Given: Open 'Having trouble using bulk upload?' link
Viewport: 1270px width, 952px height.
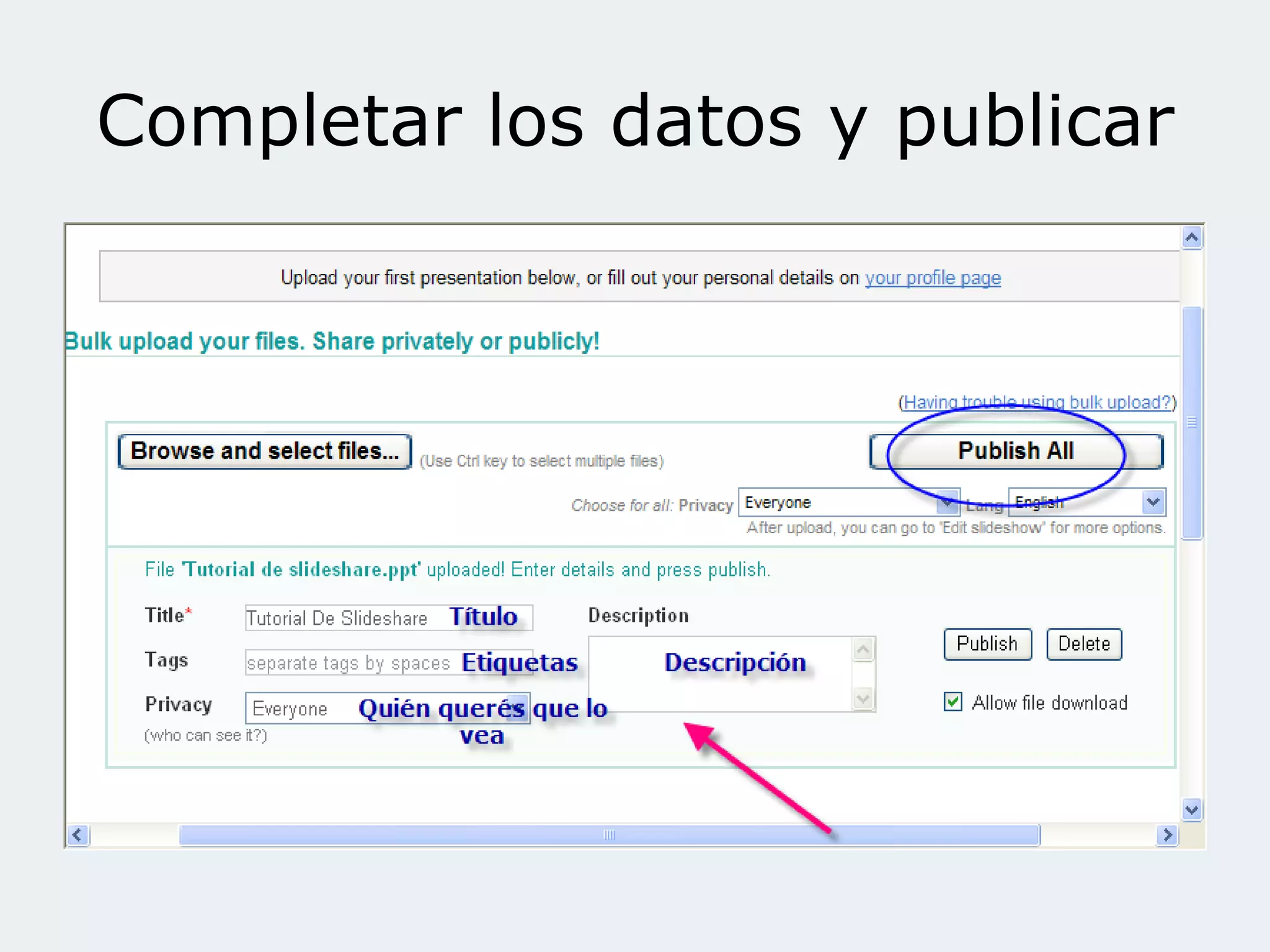Looking at the screenshot, I should (x=1037, y=402).
